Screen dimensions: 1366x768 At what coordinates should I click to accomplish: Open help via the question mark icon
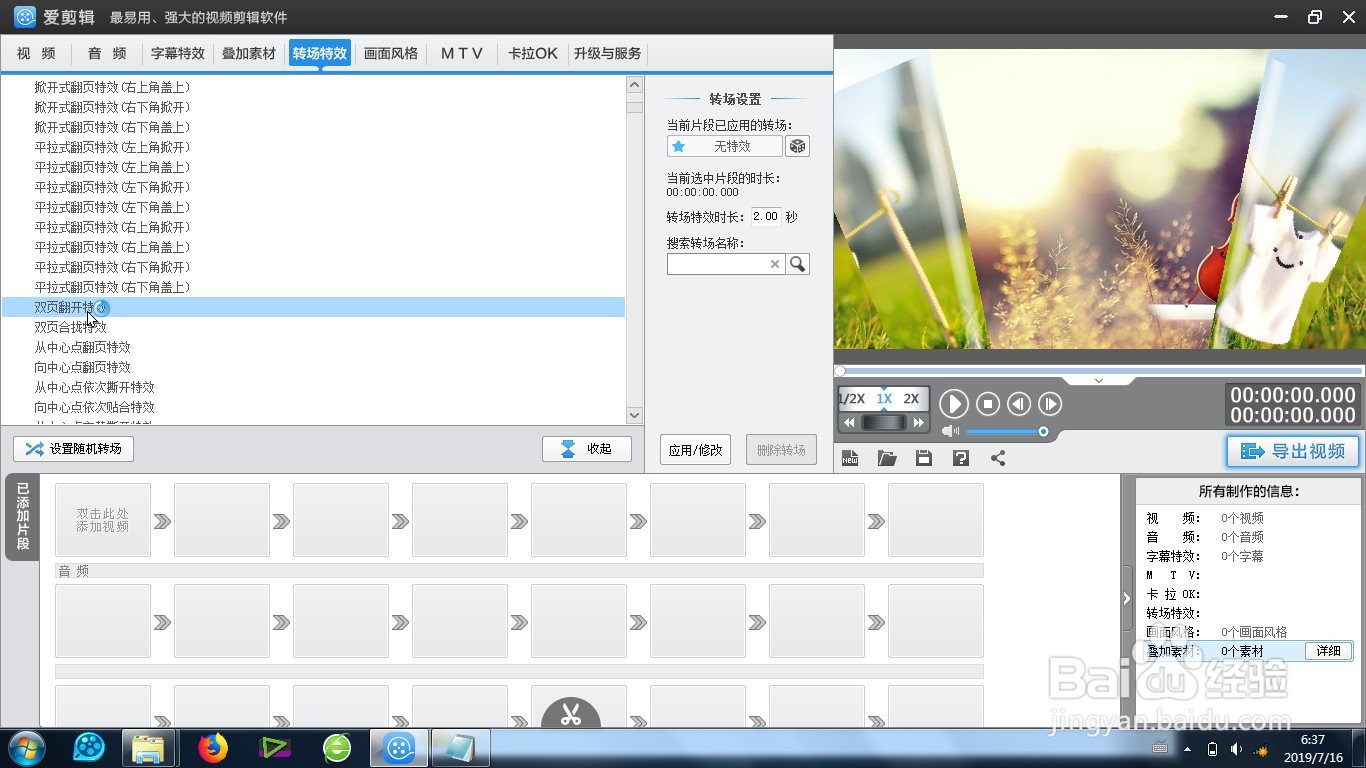click(959, 457)
